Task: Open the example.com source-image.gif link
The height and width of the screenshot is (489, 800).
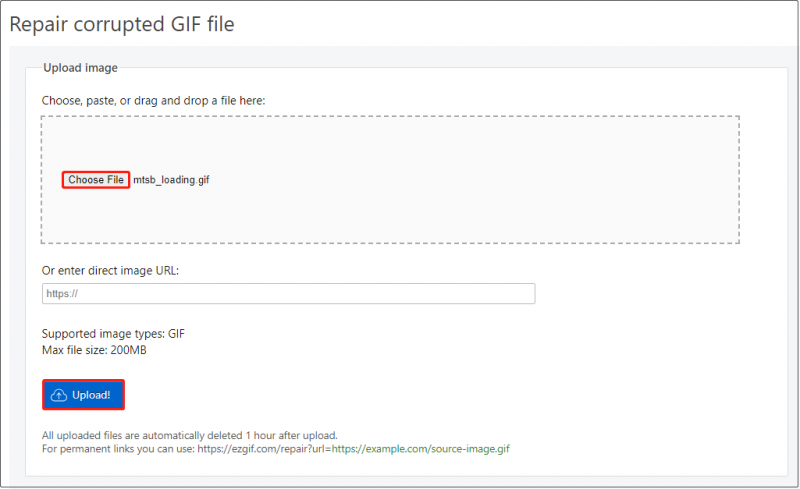Action: coord(420,449)
